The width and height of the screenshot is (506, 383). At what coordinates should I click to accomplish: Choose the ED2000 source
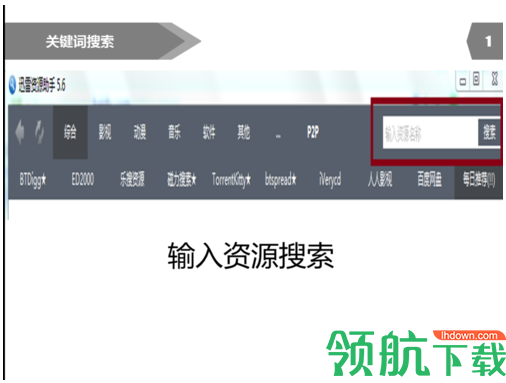pyautogui.click(x=83, y=180)
